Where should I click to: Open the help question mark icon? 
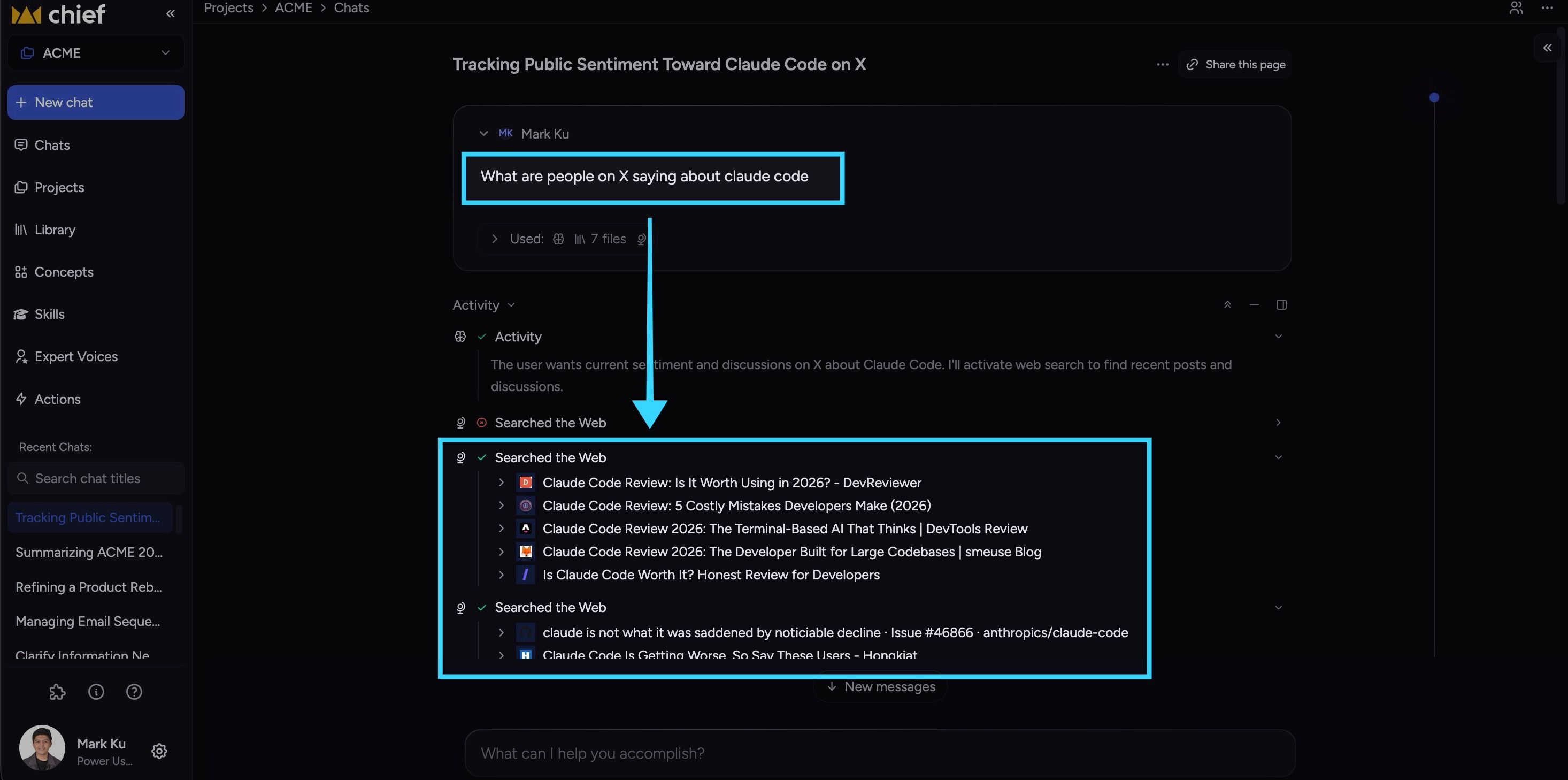coord(134,692)
